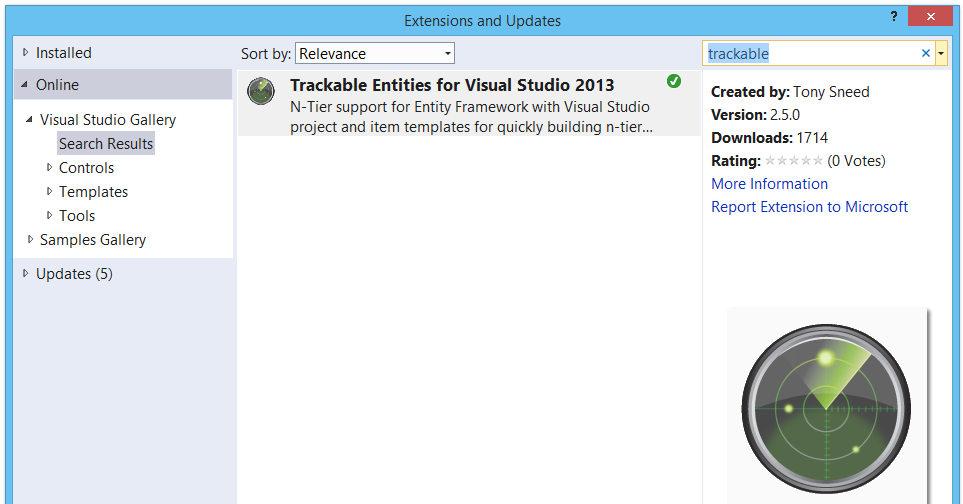Select the Templates tree item
The height and width of the screenshot is (504, 963).
pos(93,192)
